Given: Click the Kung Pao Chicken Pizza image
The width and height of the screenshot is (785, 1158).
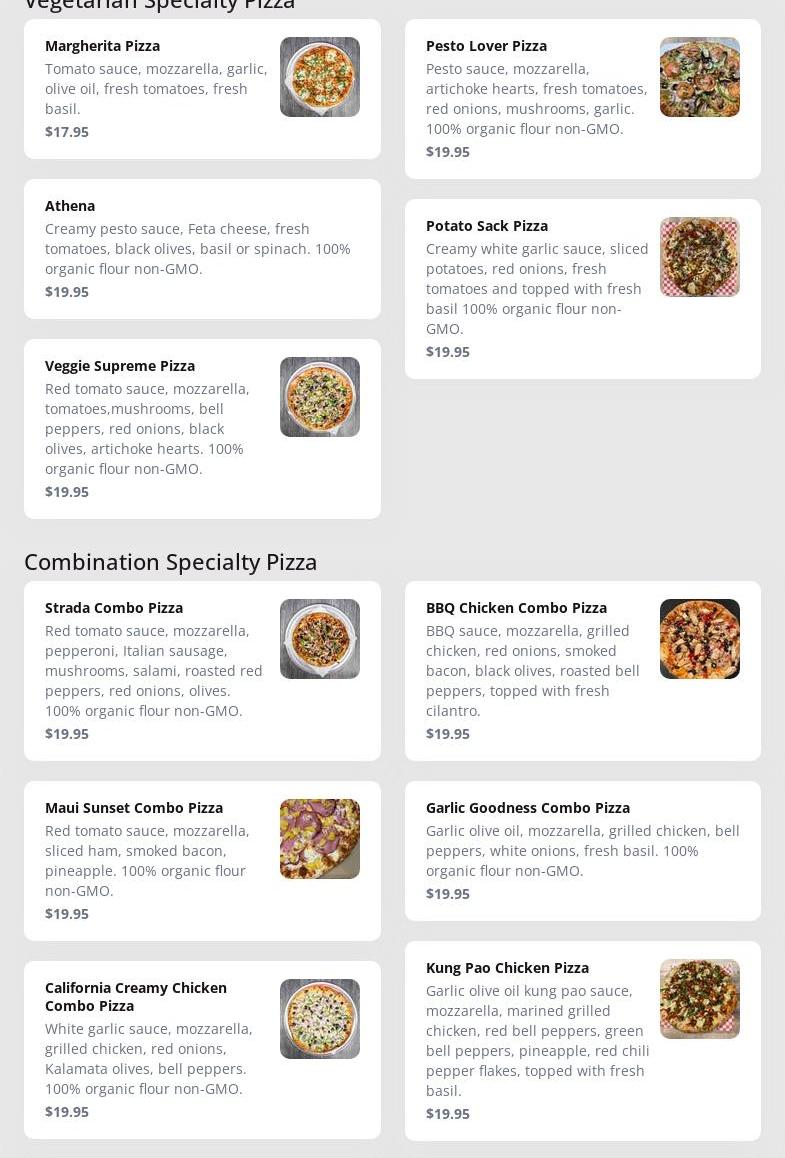Looking at the screenshot, I should click(x=699, y=999).
